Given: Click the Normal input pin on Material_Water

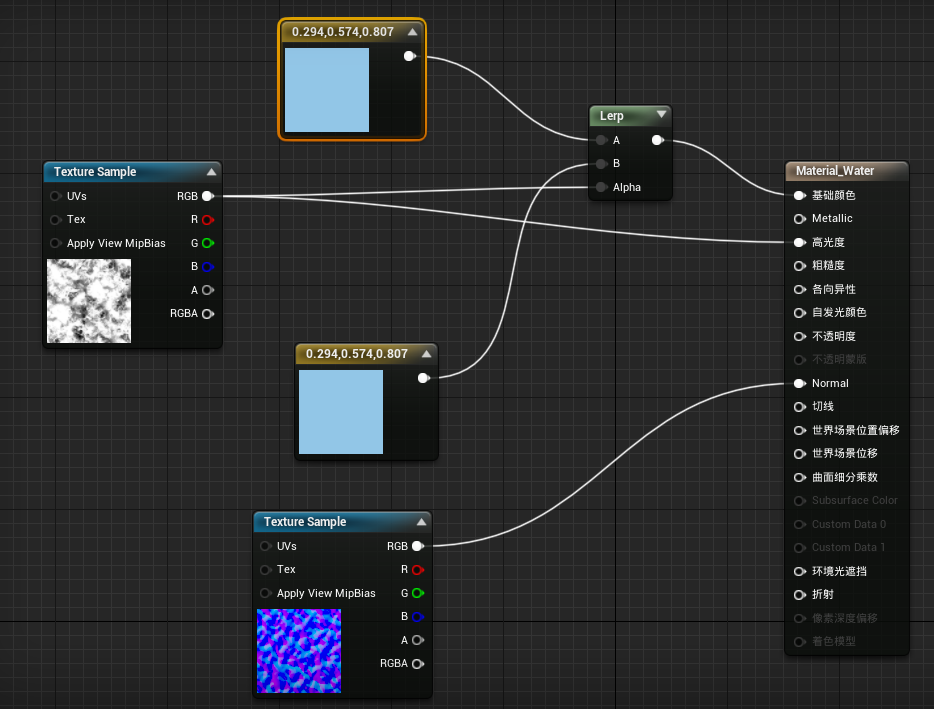Looking at the screenshot, I should coord(797,383).
